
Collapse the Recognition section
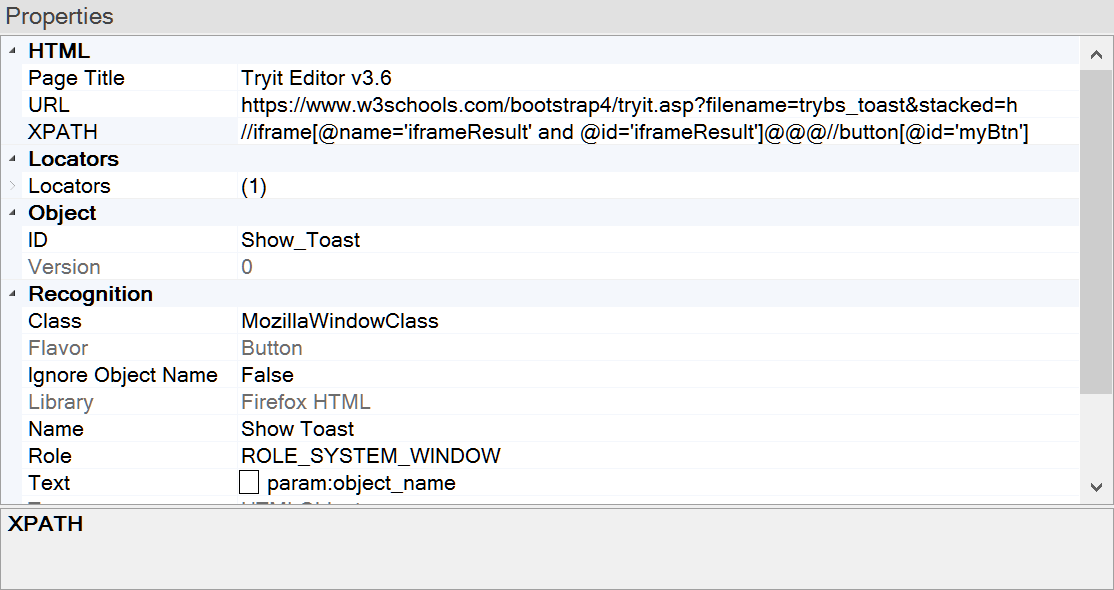coord(13,294)
